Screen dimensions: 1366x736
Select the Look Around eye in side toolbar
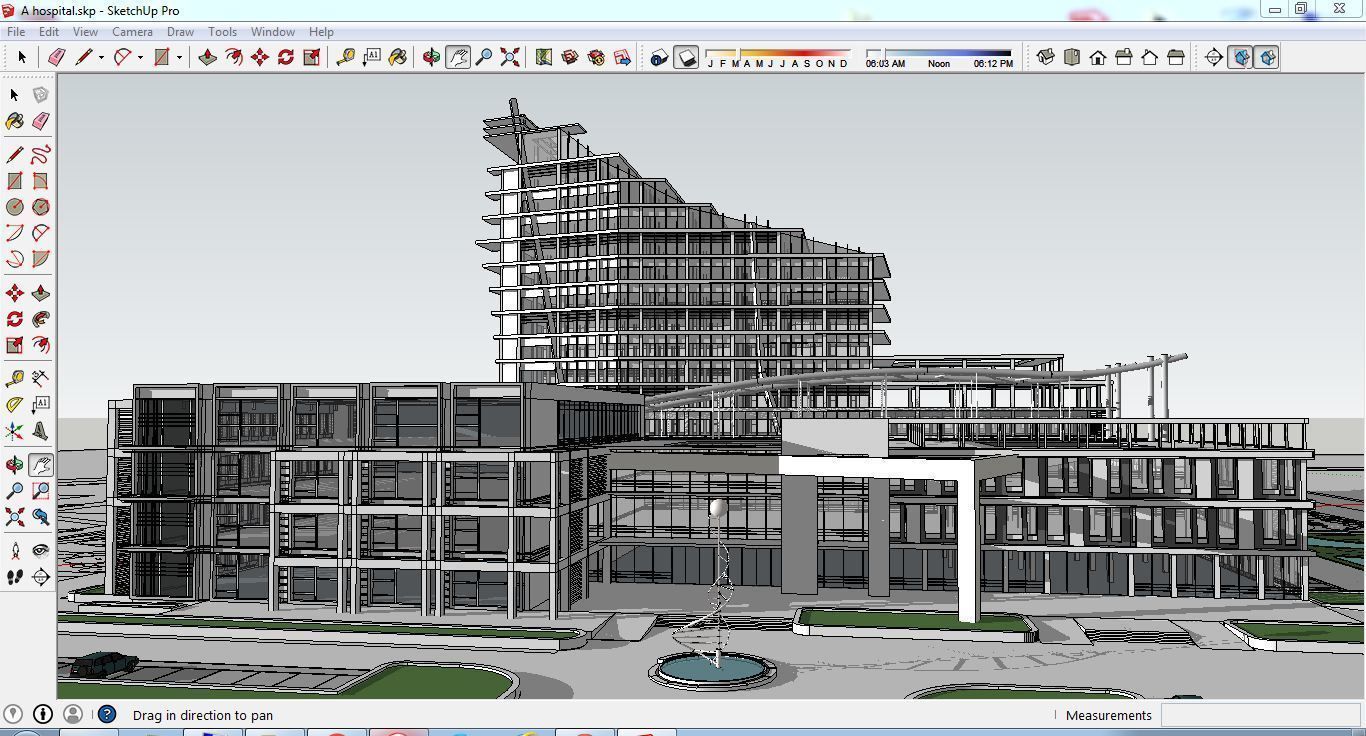[41, 551]
